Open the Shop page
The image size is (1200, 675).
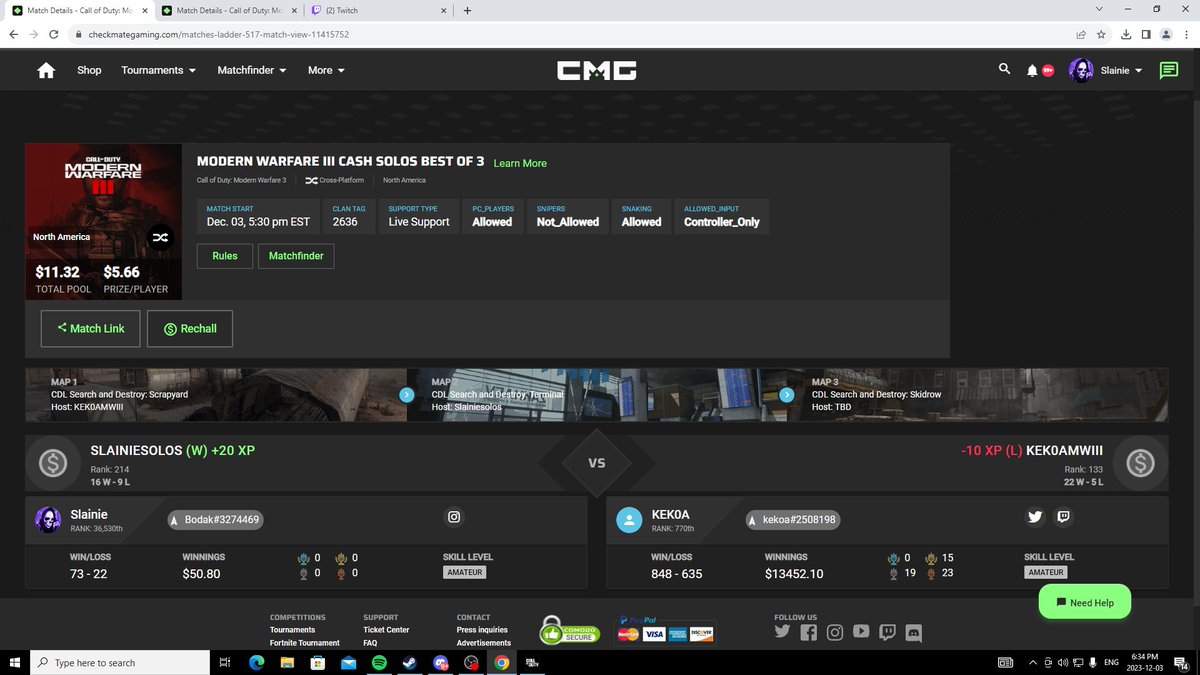(x=89, y=70)
